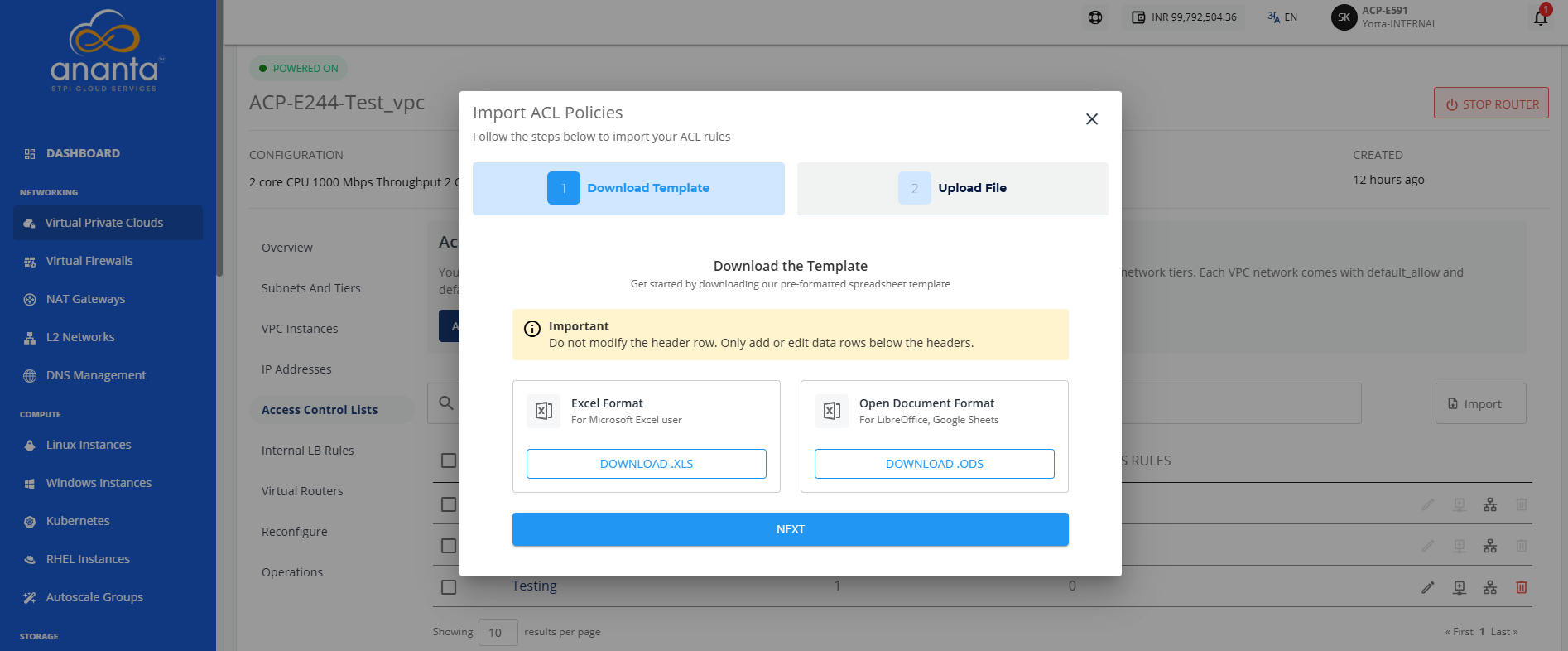Select the Upload File step tab
The height and width of the screenshot is (651, 1568).
952,189
